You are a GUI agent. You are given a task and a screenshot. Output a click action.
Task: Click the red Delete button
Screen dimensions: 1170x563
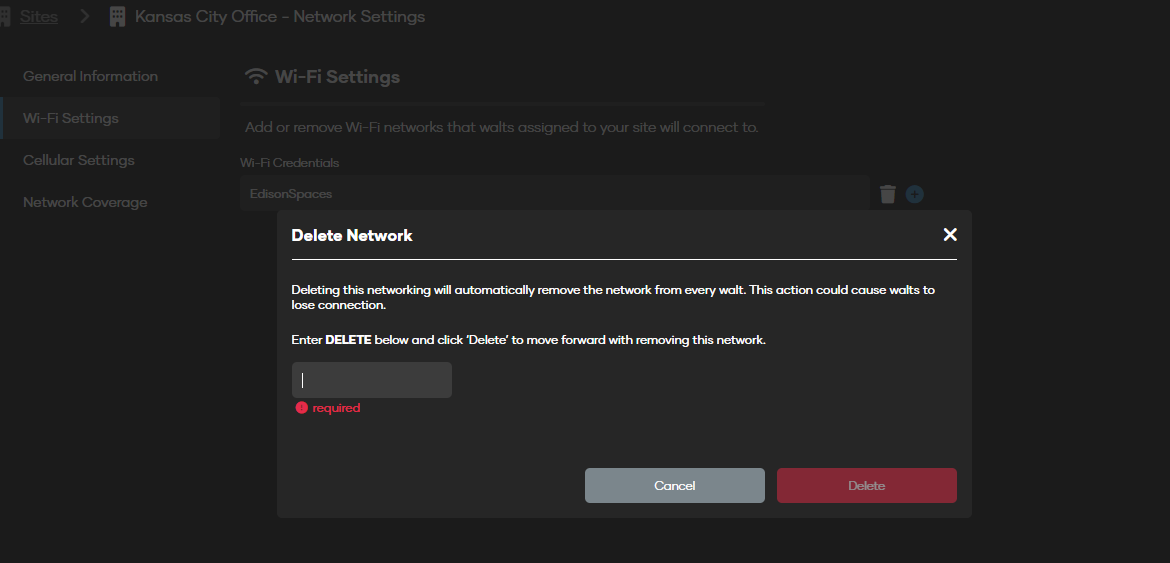point(866,485)
